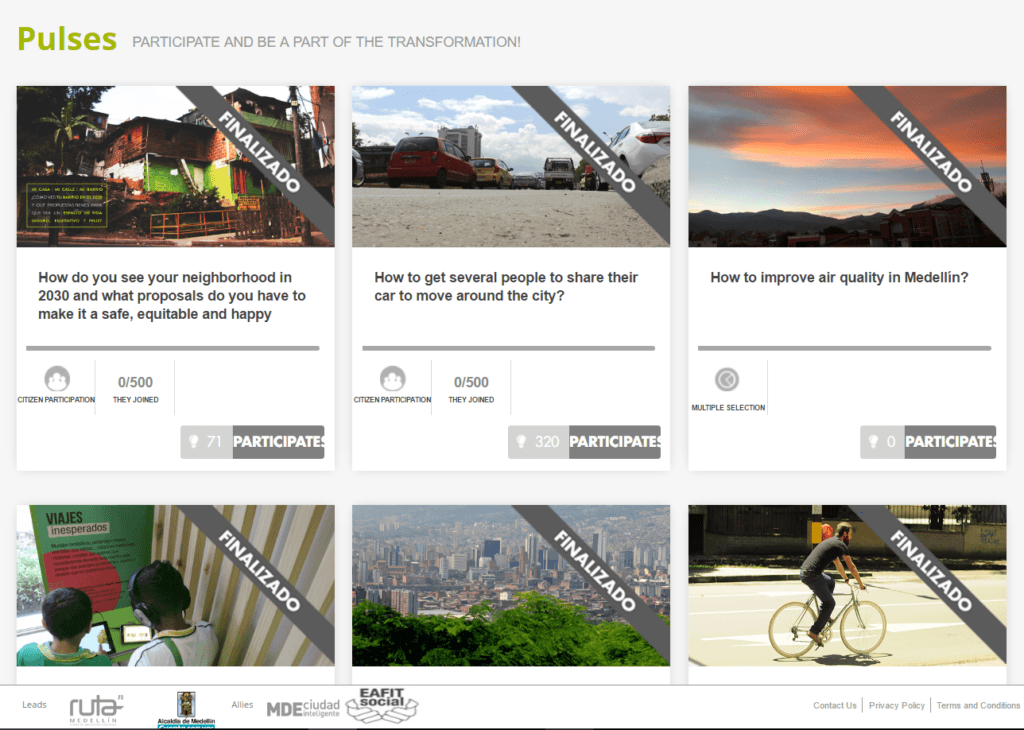
Task: Click the Alcaldía de Medellín logo
Action: coord(185,709)
